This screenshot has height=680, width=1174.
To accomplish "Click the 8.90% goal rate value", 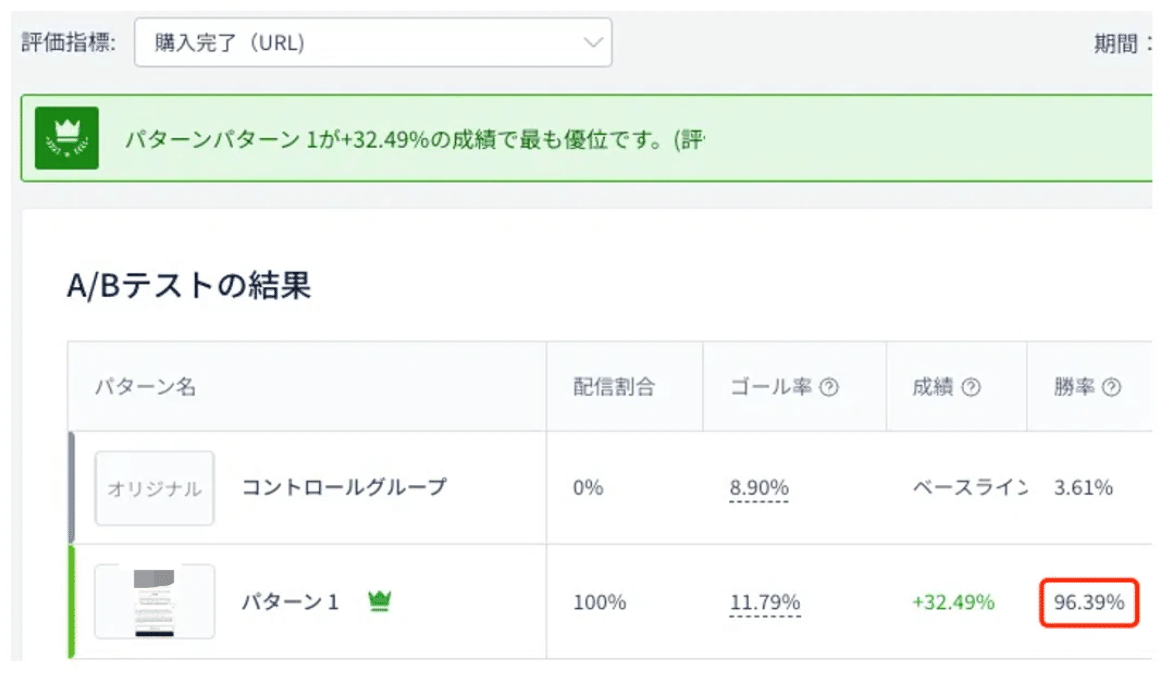I will click(759, 488).
